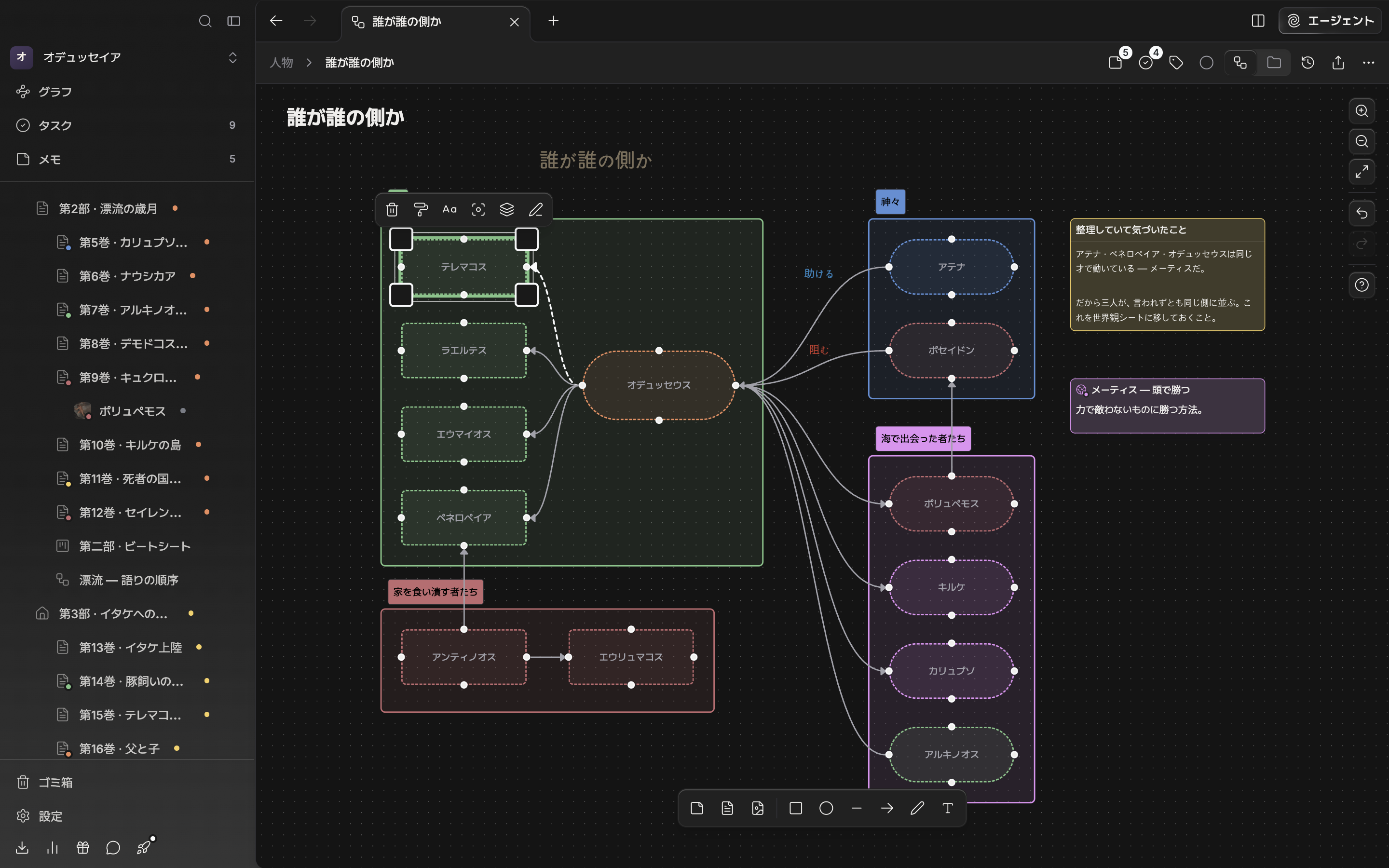Open the canvas help icon
The height and width of the screenshot is (868, 1389).
click(1362, 285)
